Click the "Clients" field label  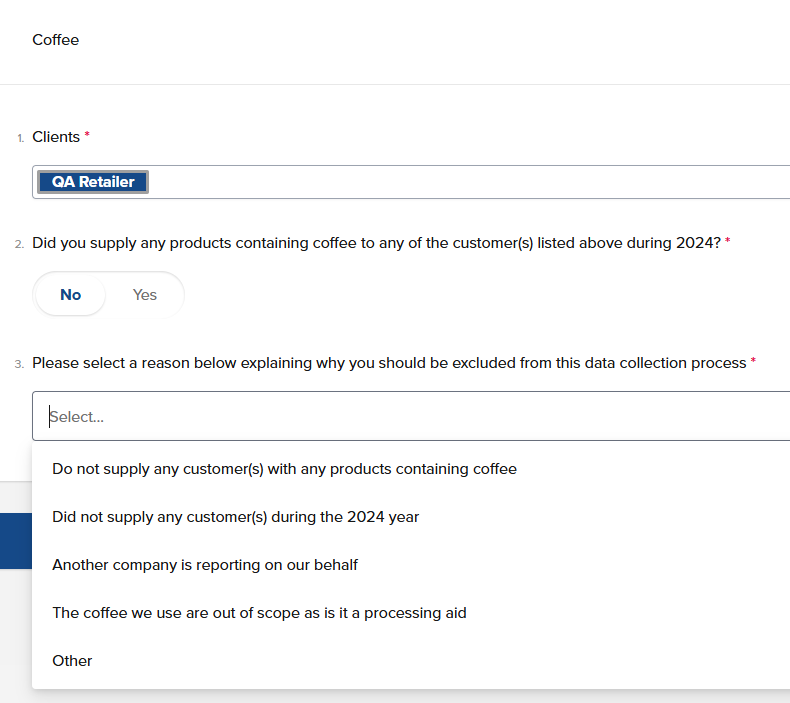(56, 137)
